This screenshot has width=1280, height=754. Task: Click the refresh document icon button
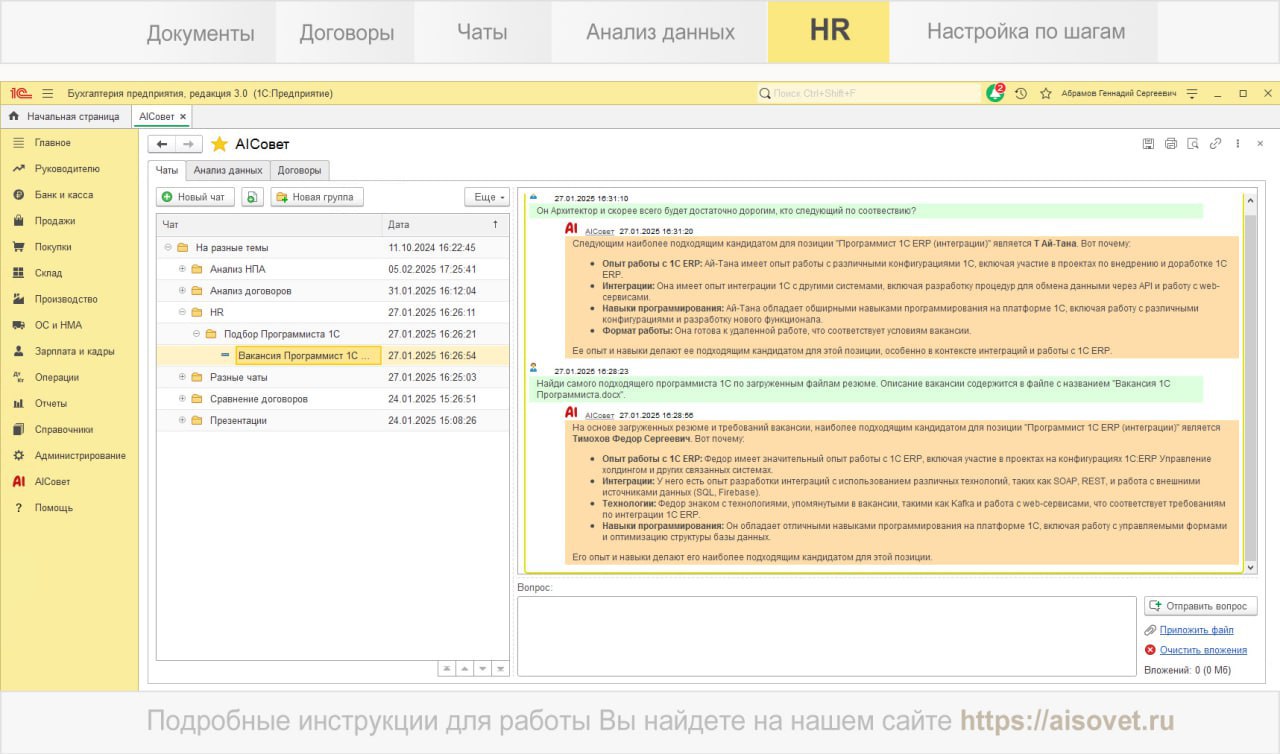pos(252,197)
